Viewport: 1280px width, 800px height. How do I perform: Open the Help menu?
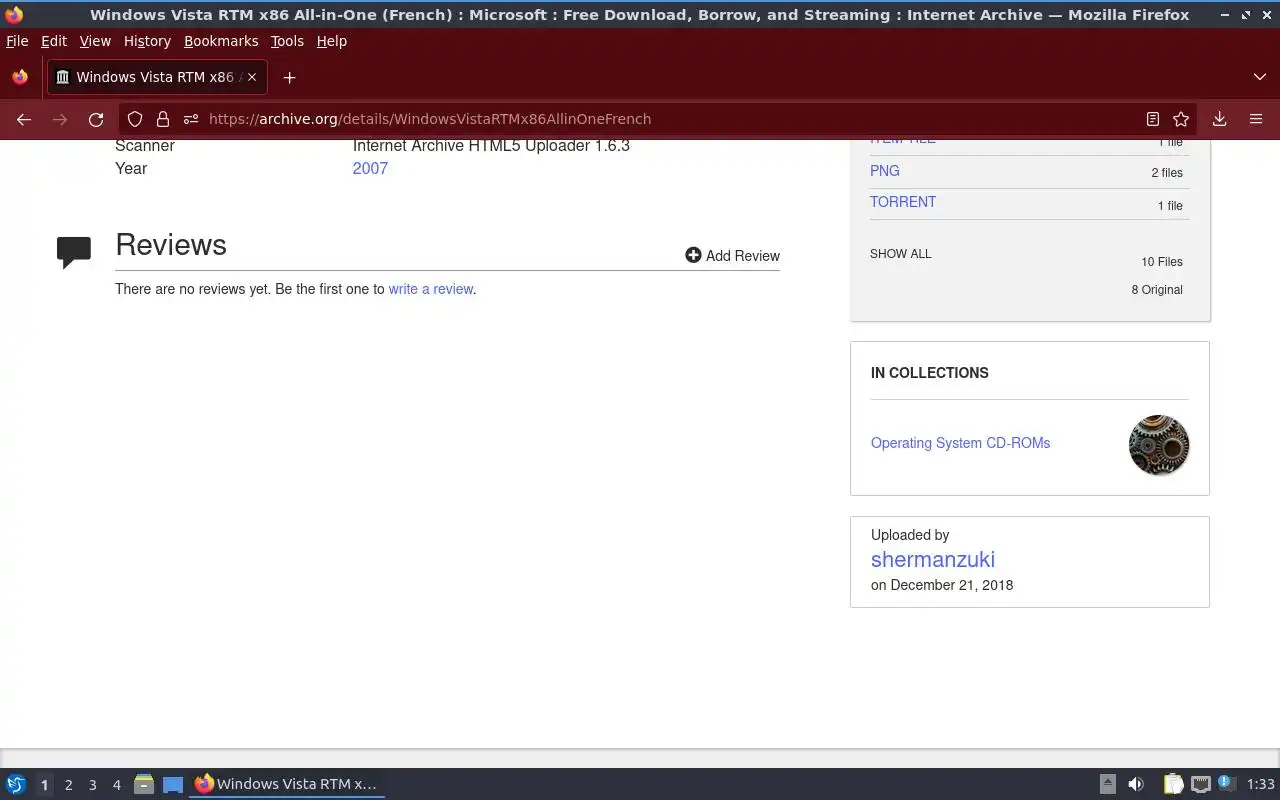pos(332,41)
